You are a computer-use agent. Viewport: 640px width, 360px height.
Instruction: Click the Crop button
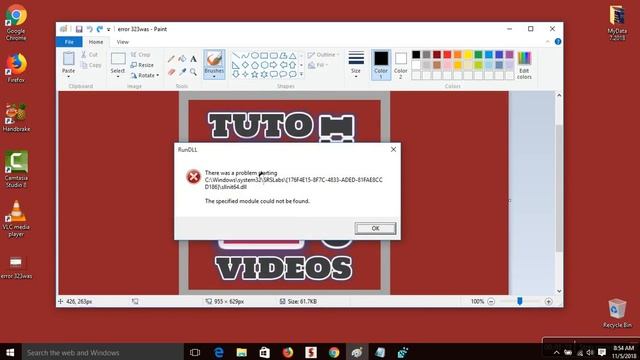pyautogui.click(x=141, y=54)
